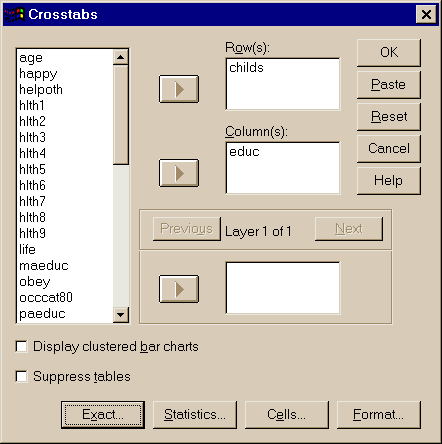Select the 'happy' variable in list

38,74
